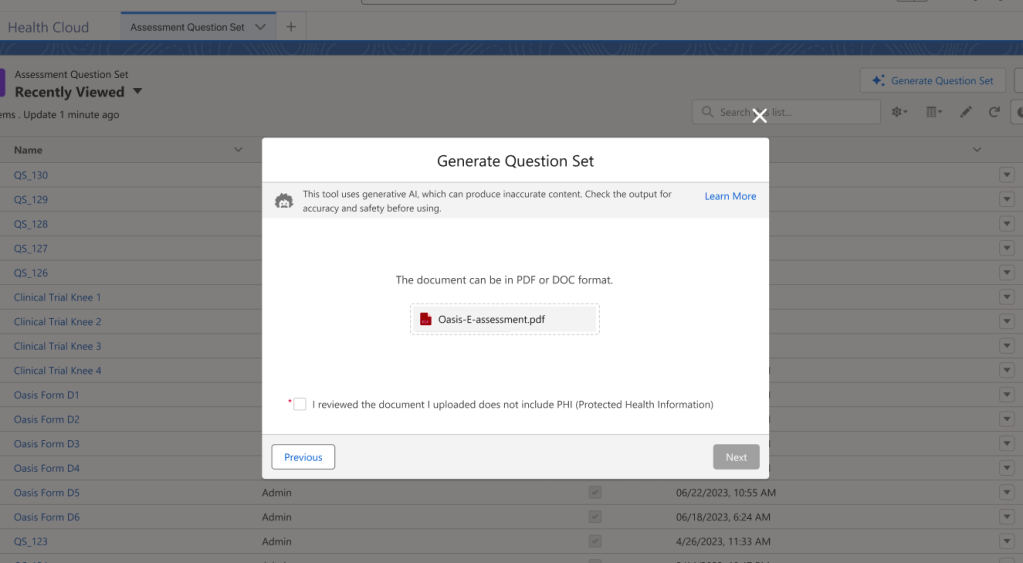Viewport: 1023px width, 563px height.
Task: Click the Health Cloud app name
Action: (x=48, y=27)
